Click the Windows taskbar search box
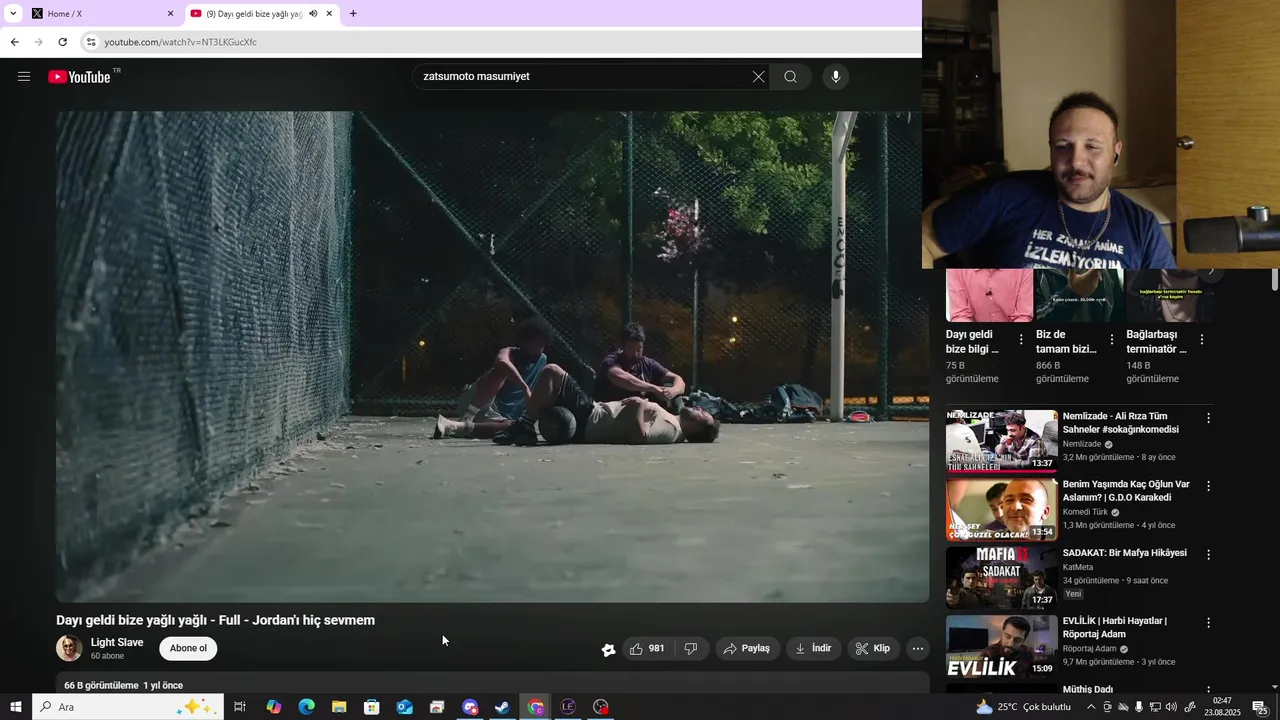 tap(127, 707)
